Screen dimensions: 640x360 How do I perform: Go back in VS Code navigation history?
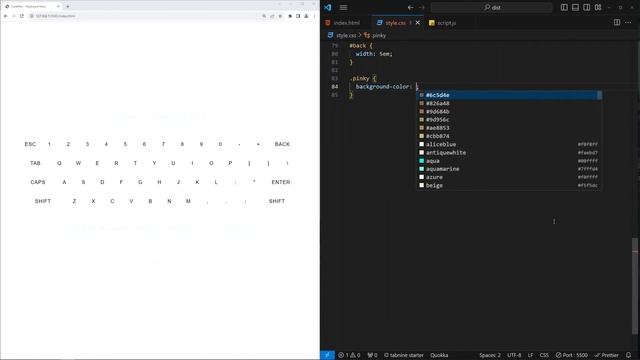pos(410,7)
